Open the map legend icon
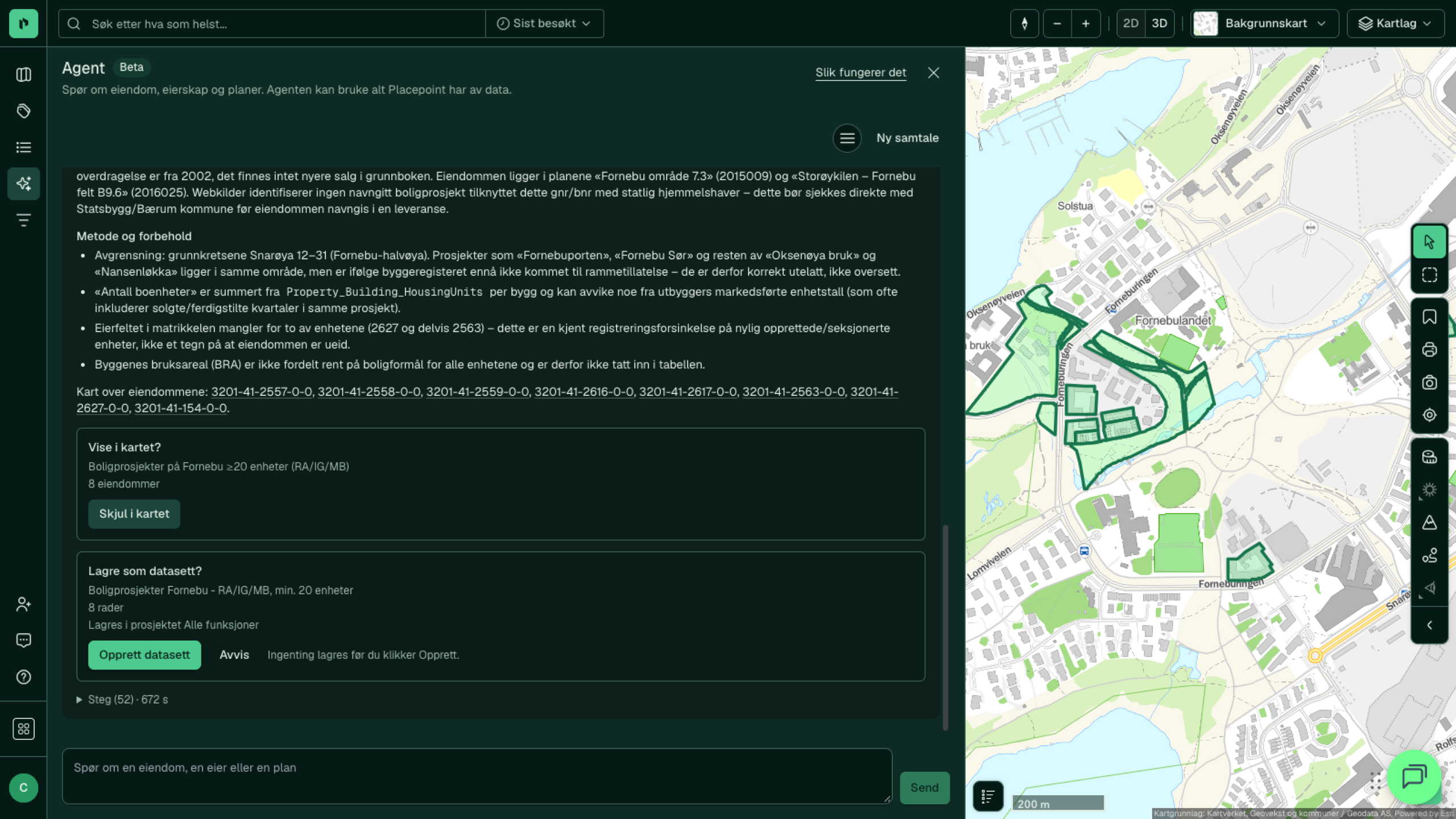Image resolution: width=1456 pixels, height=819 pixels. click(988, 796)
